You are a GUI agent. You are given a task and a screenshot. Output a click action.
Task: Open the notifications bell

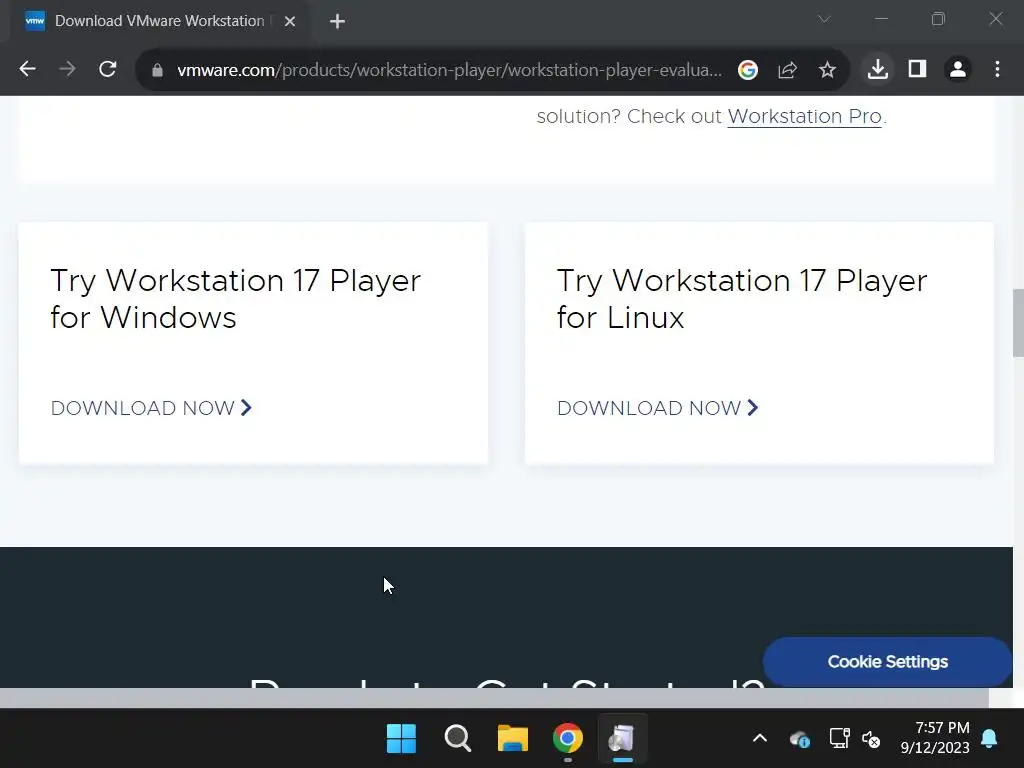click(x=989, y=739)
